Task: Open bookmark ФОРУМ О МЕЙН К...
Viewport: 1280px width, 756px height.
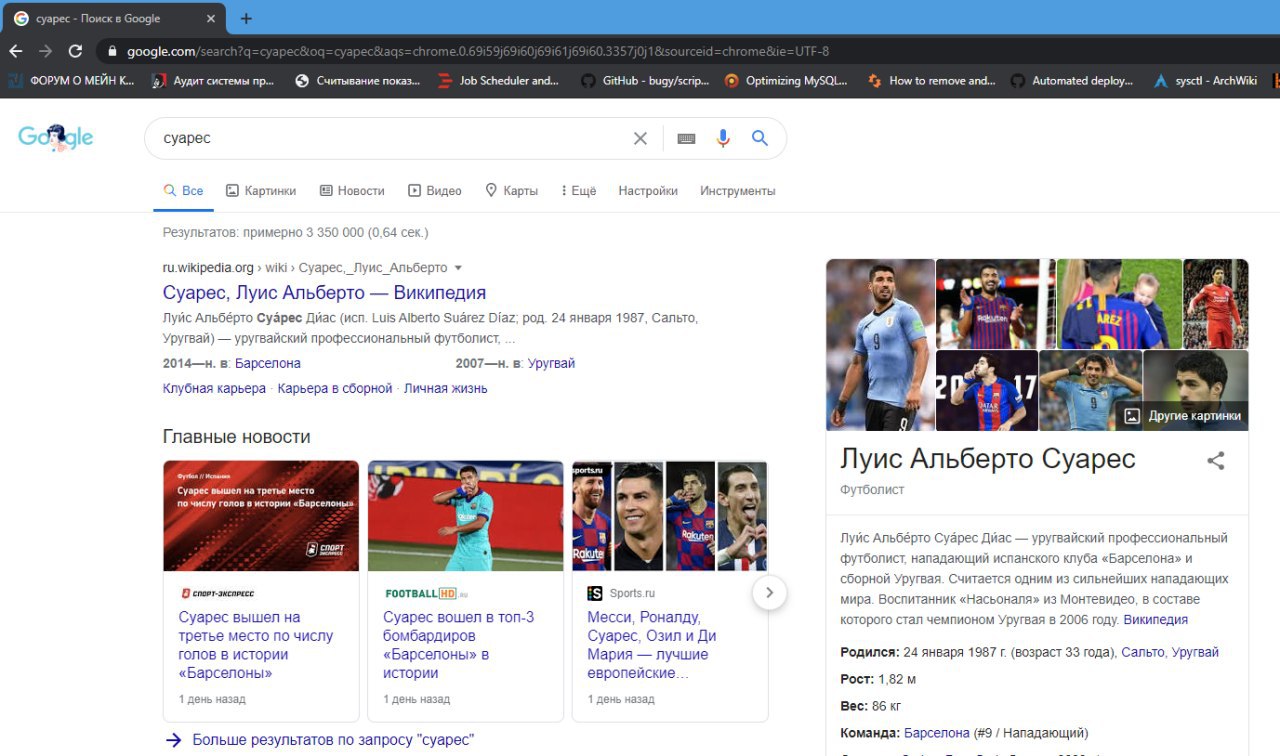Action: point(70,81)
